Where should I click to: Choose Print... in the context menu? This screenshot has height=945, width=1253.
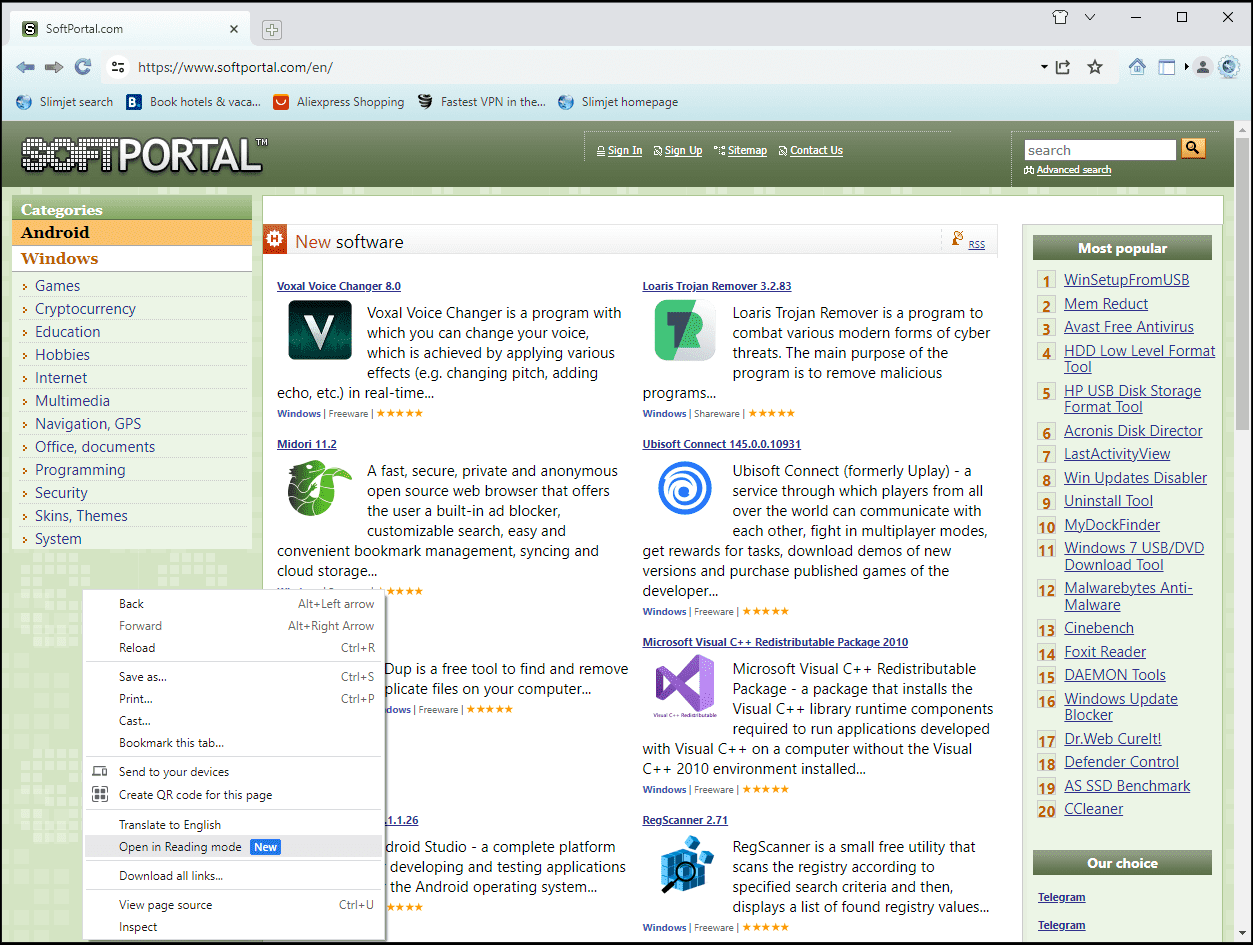coord(235,699)
